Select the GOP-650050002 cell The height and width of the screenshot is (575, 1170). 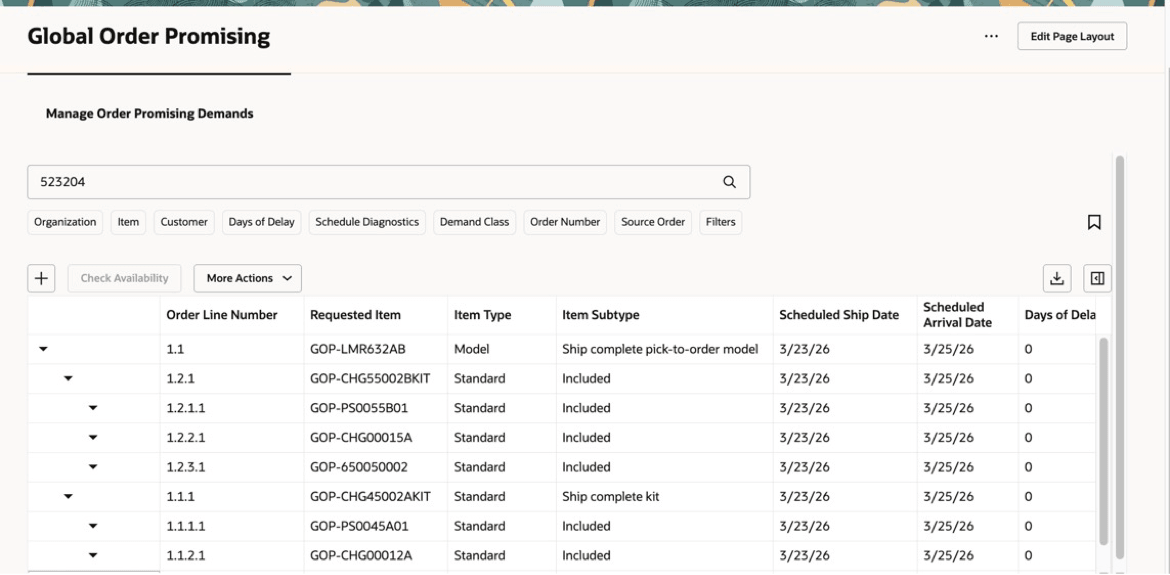375,467
